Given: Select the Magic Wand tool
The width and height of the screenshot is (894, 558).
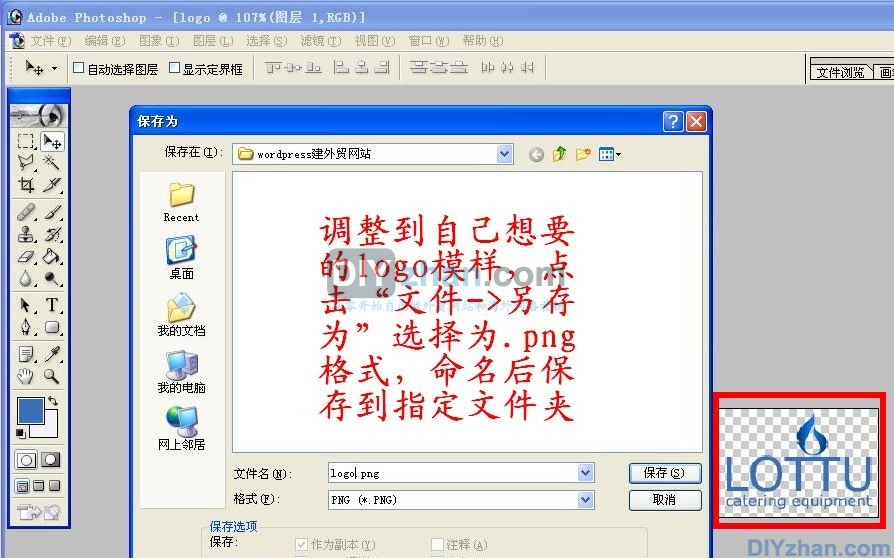Looking at the screenshot, I should coord(52,163).
